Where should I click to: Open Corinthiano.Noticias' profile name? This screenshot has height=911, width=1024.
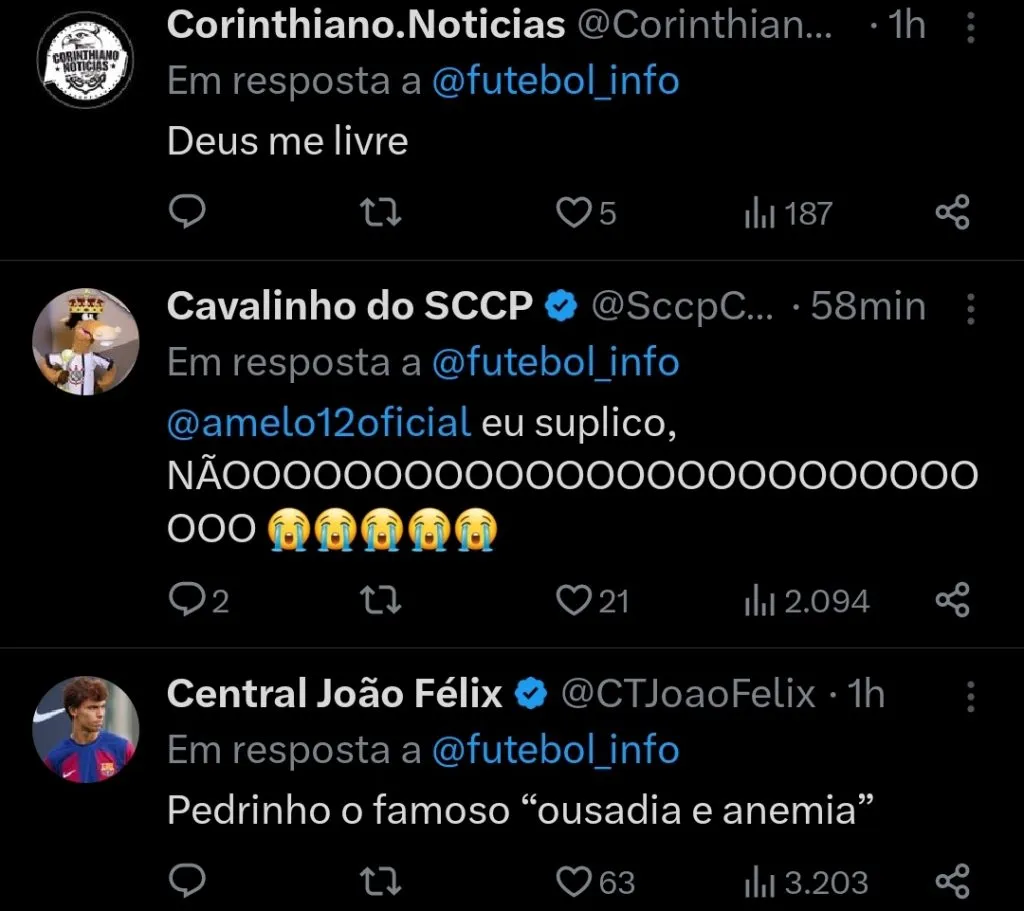[366, 26]
